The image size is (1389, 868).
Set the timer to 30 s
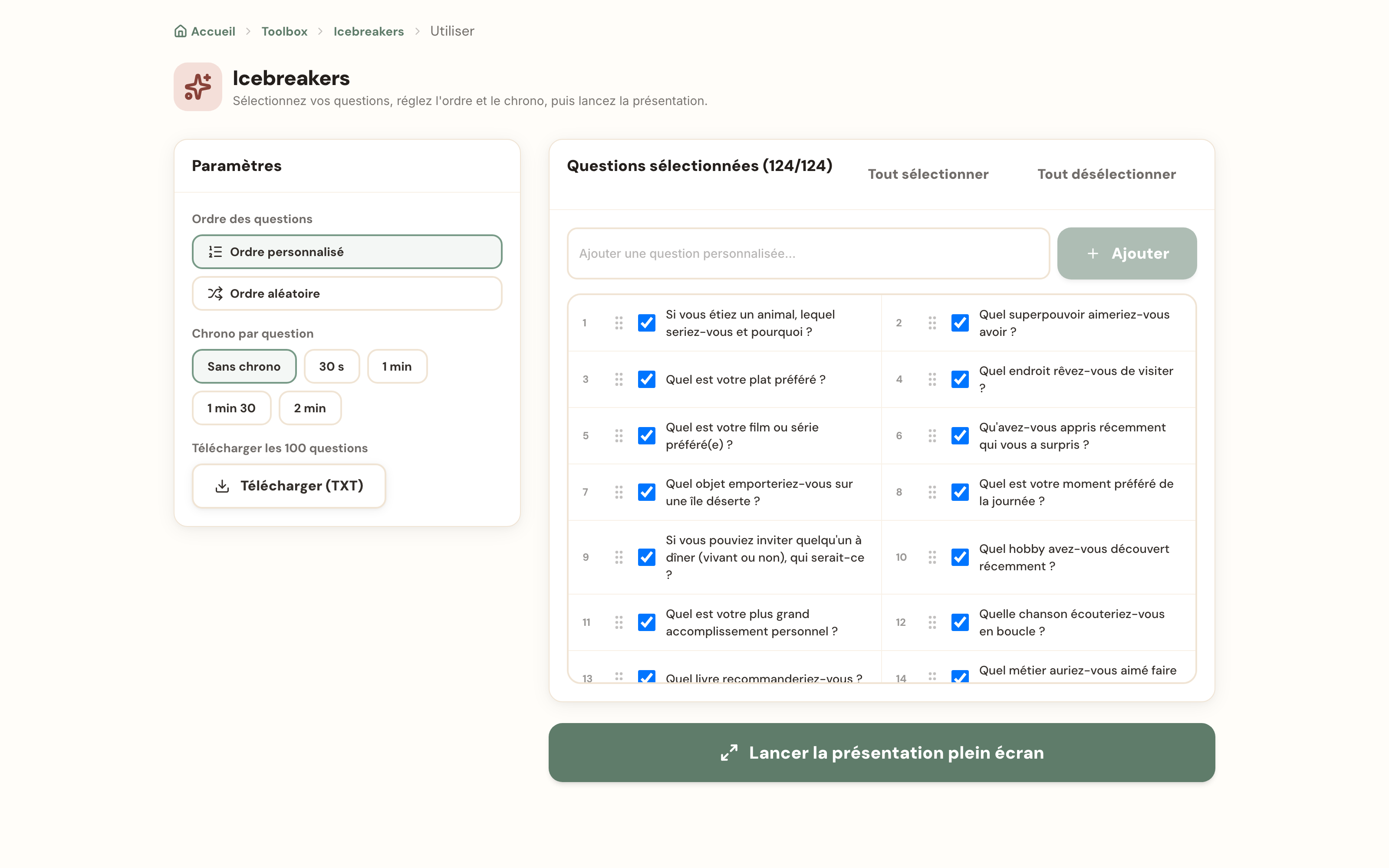point(332,366)
